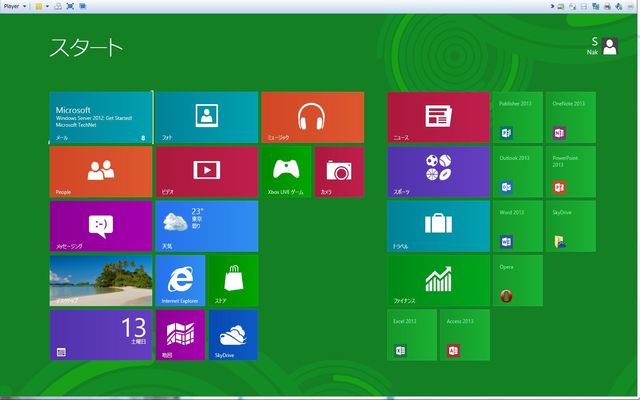Click the user account picture
This screenshot has width=640, height=400.
pos(610,46)
